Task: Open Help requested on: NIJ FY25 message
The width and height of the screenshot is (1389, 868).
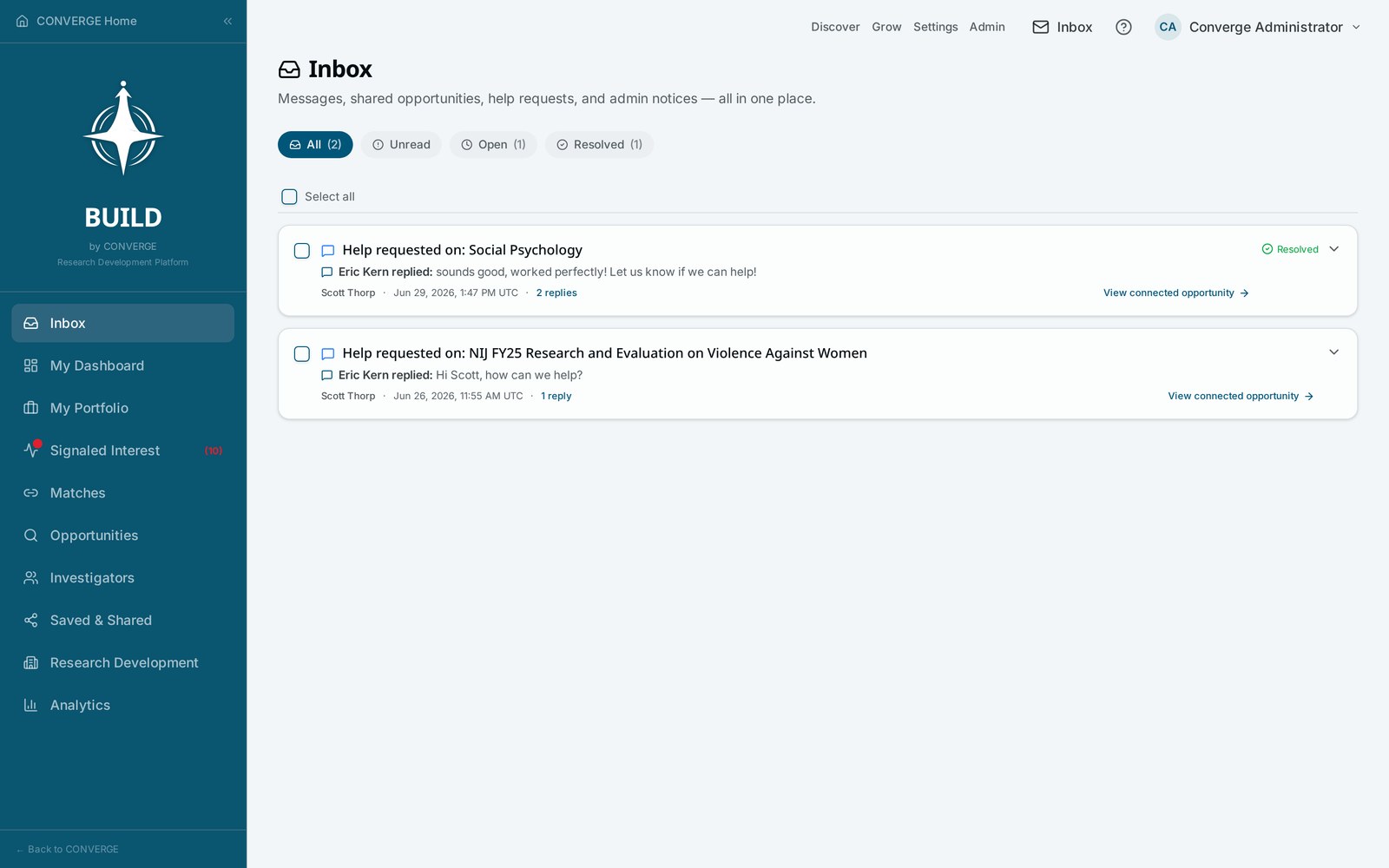Action: pos(604,353)
